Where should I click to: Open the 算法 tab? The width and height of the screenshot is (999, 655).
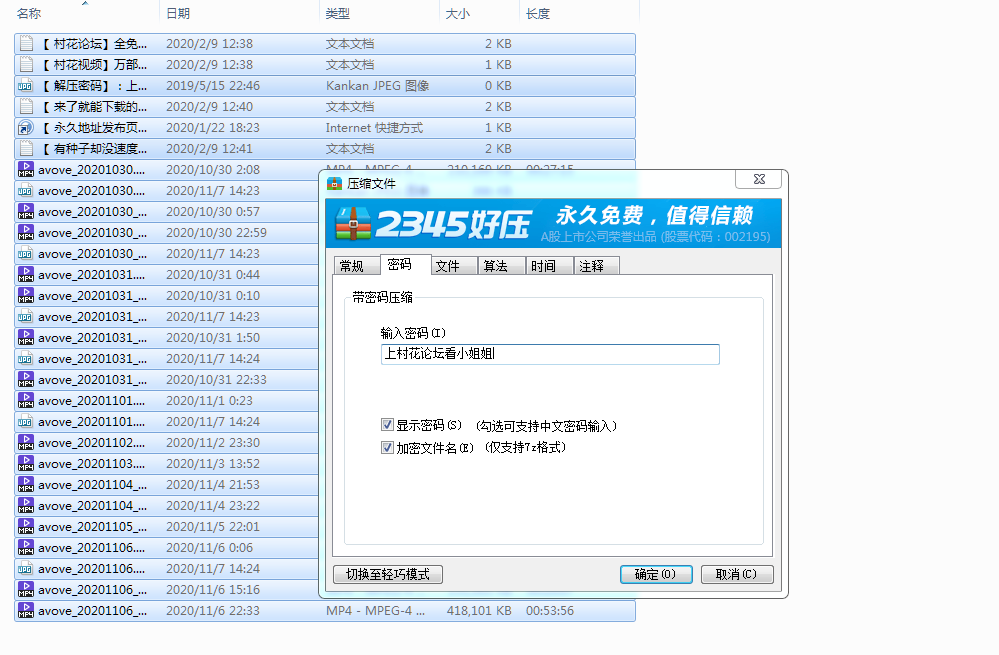(496, 266)
